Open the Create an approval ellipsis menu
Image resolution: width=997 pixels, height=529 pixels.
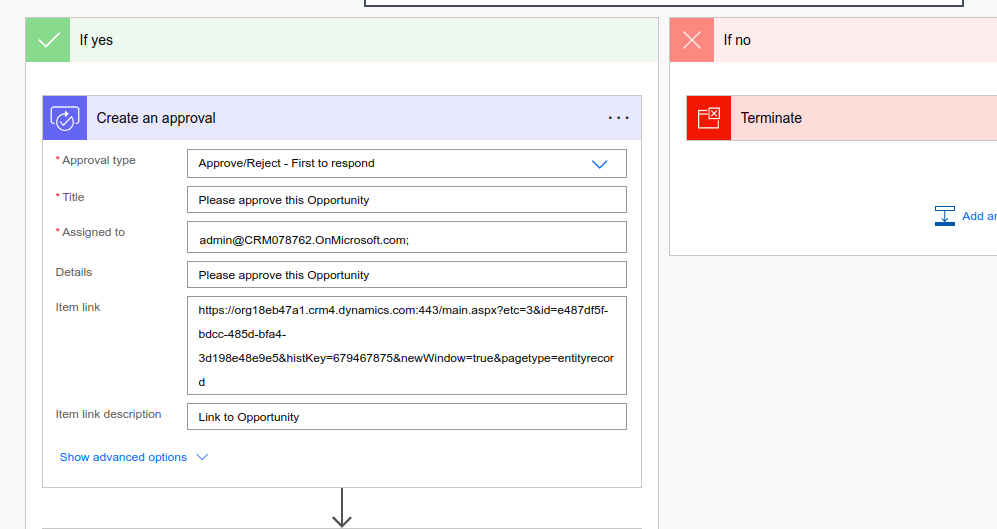(x=618, y=118)
